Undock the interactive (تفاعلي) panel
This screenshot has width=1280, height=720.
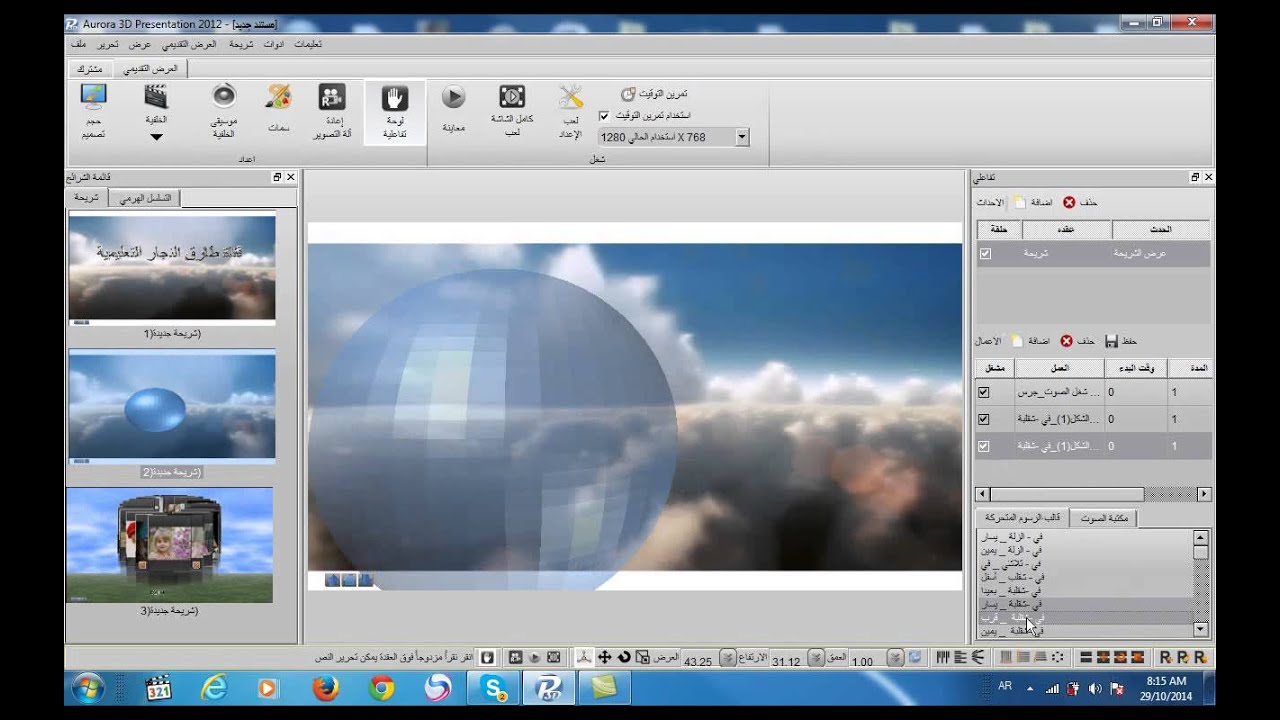(1195, 177)
